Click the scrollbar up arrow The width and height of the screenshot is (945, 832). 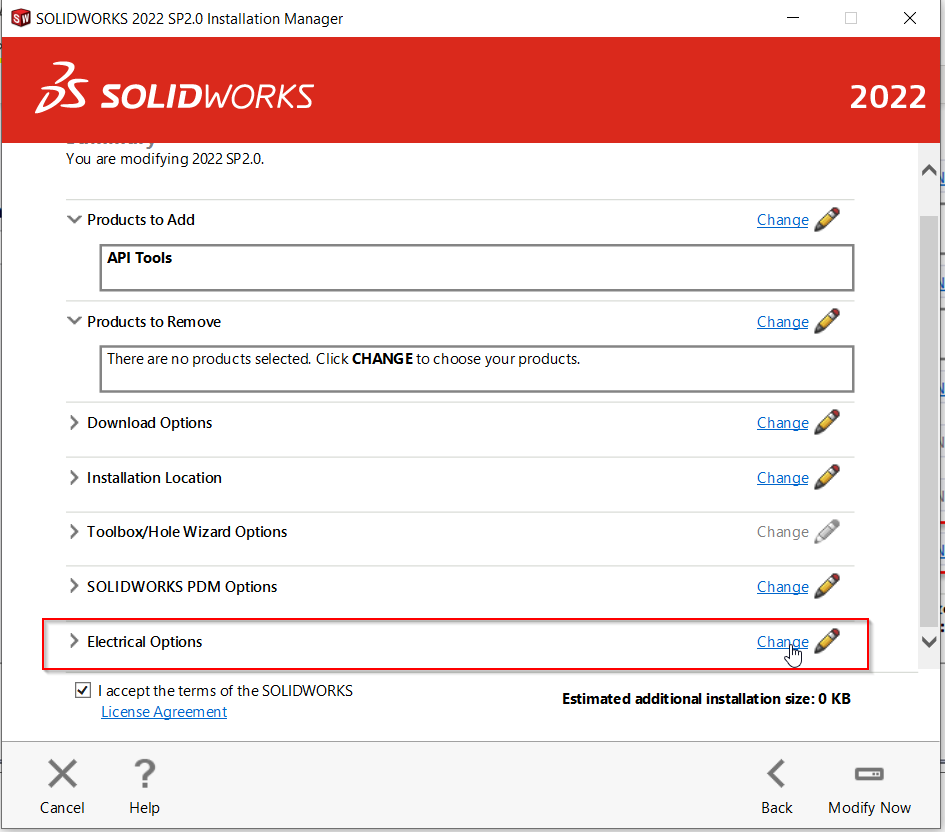(x=928, y=171)
